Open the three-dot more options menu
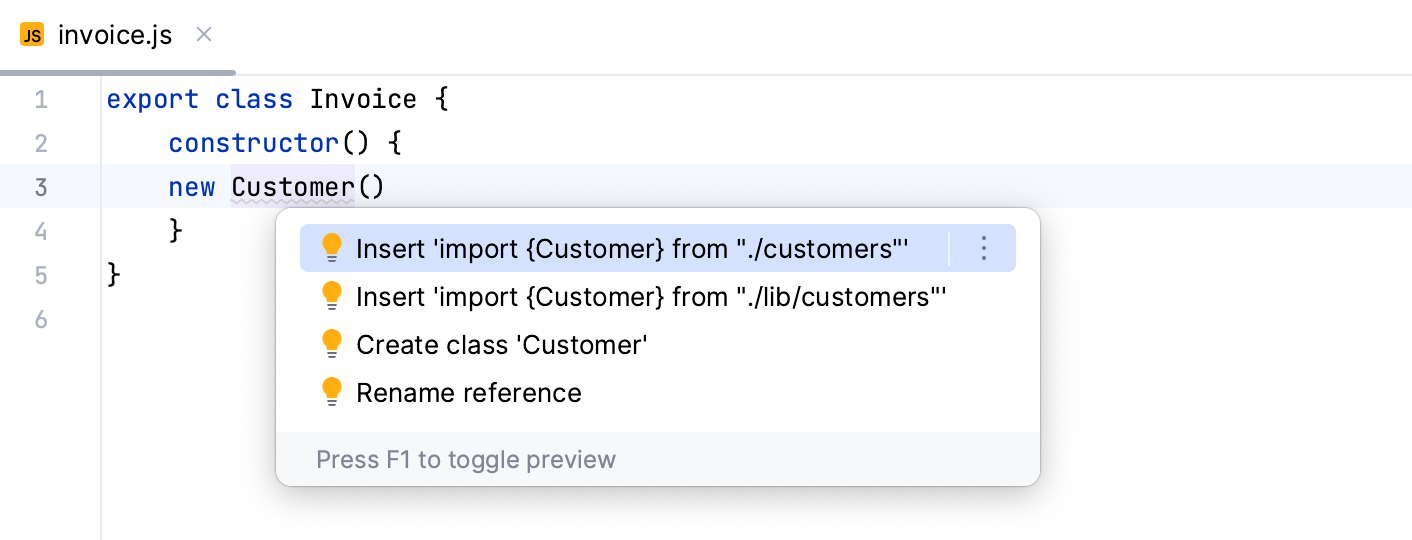Viewport: 1412px width, 540px height. pyautogui.click(x=983, y=249)
